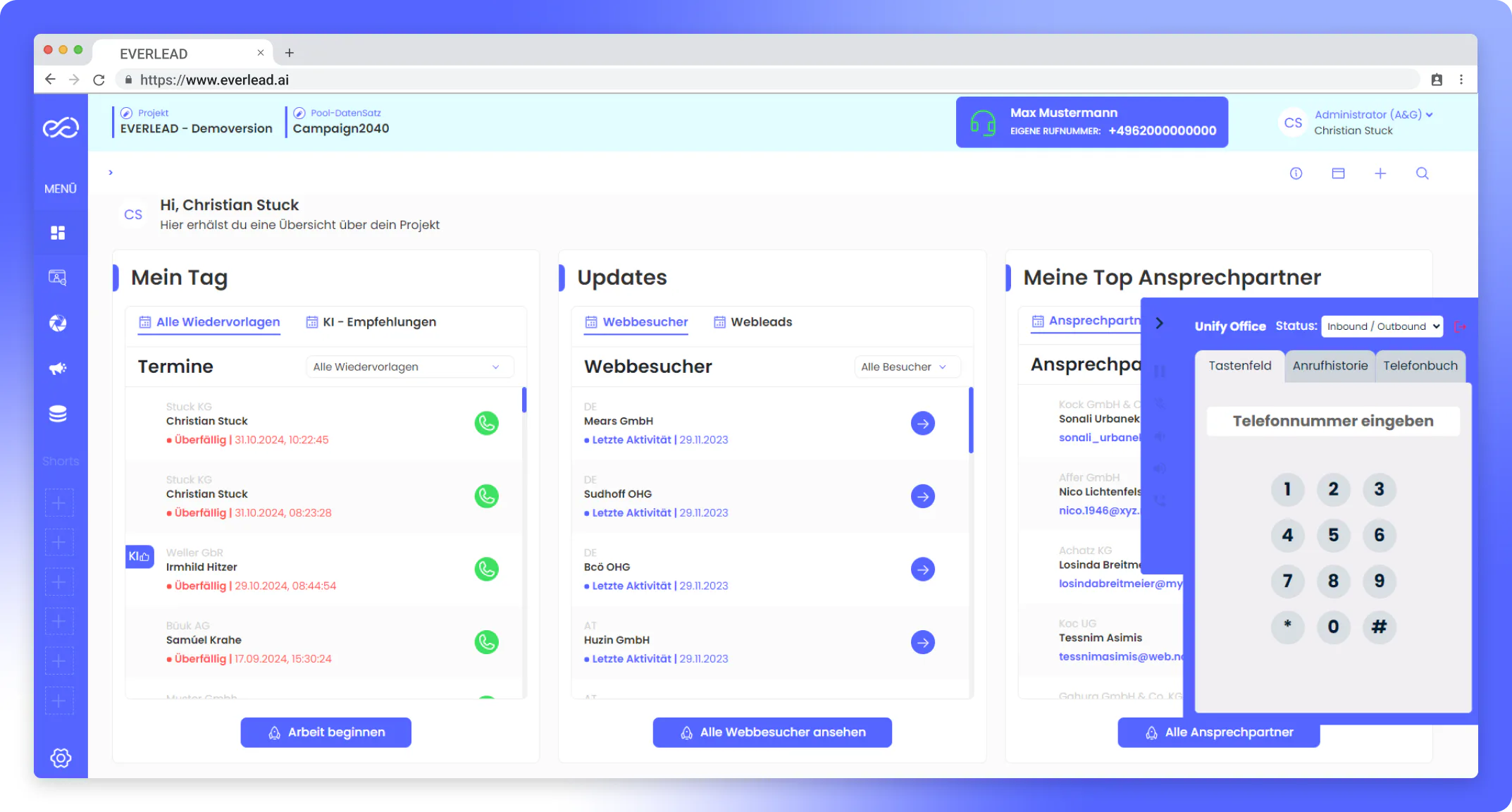Tap the # key on keypad
Screen dimensions: 1512x812
tap(1379, 627)
